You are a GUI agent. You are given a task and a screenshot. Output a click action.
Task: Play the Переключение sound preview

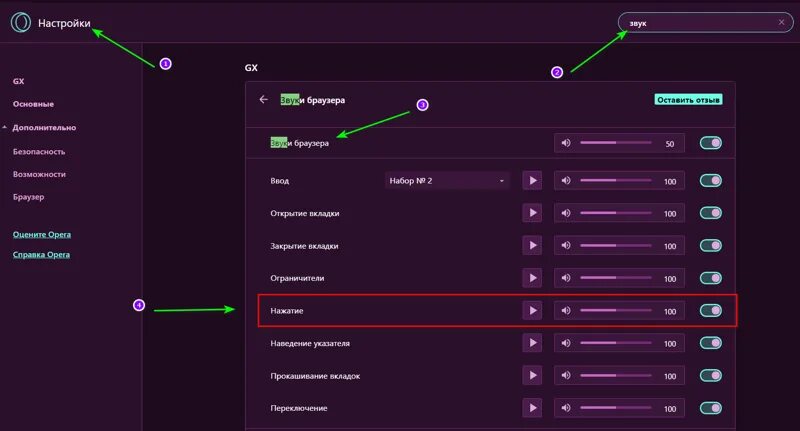(x=532, y=408)
